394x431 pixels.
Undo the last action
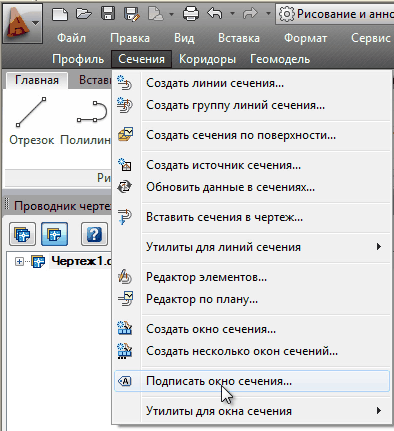pos(215,14)
